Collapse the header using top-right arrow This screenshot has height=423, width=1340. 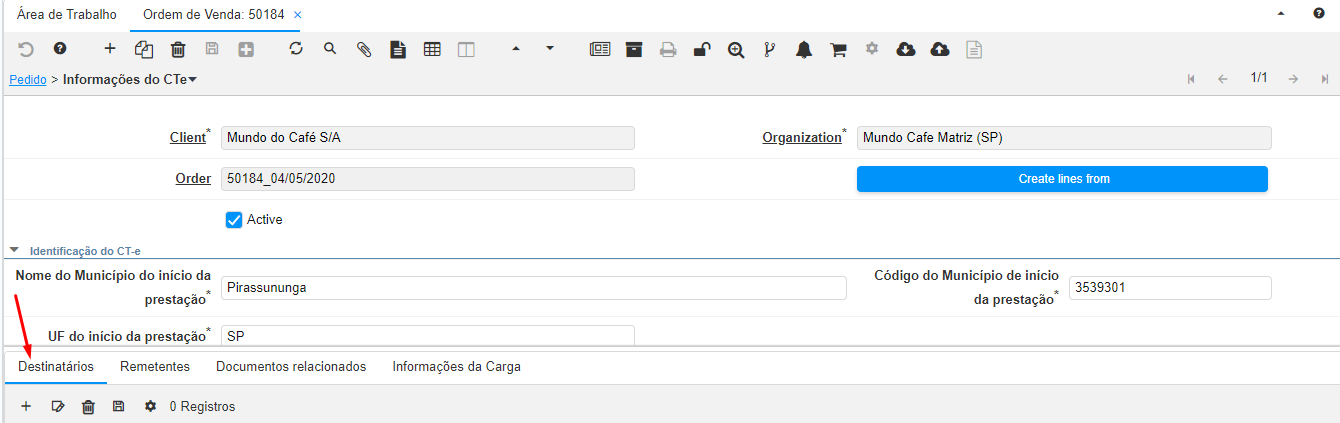(1281, 15)
